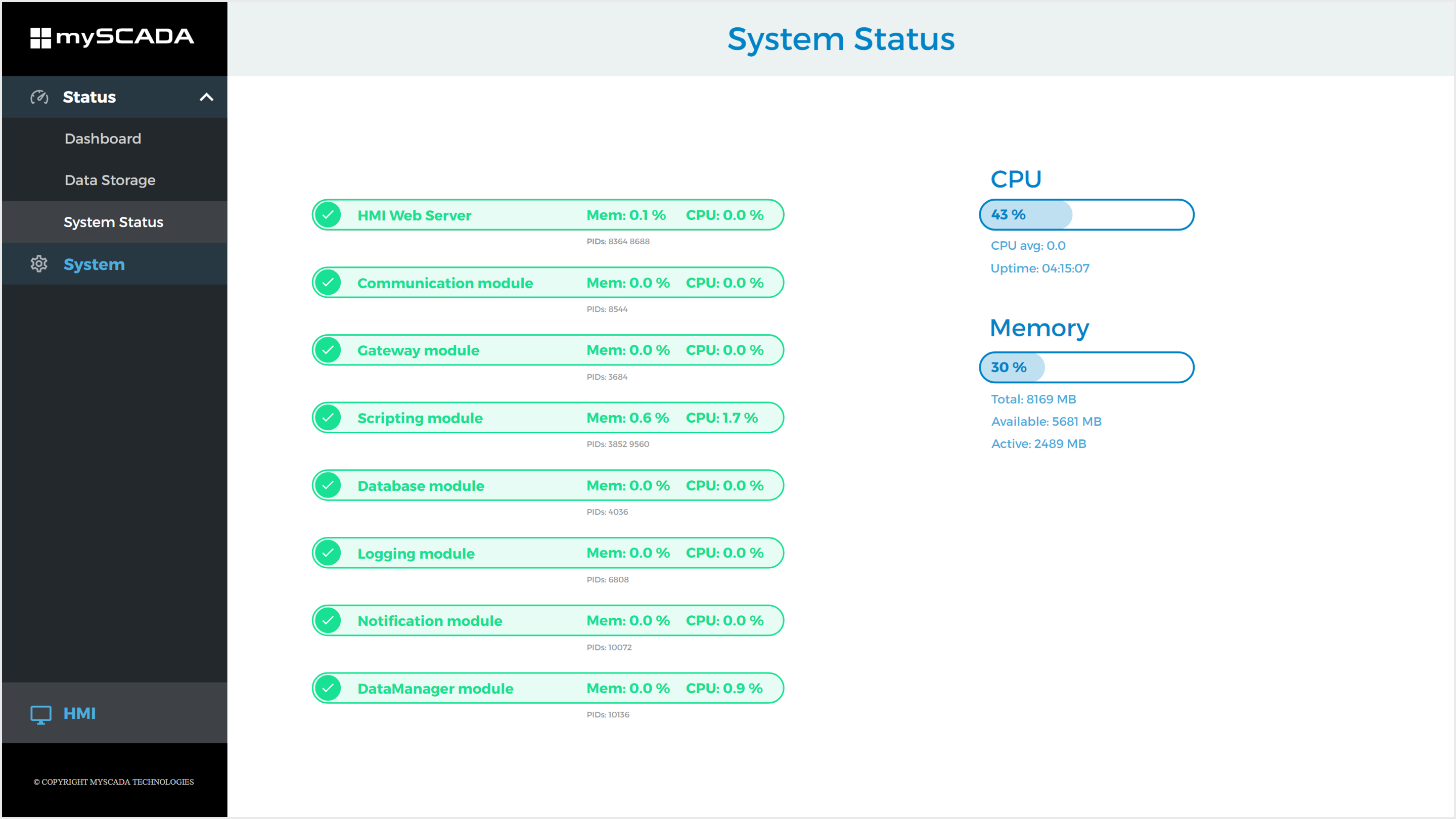The image size is (1456, 819).
Task: Click the System gear icon
Action: [39, 264]
